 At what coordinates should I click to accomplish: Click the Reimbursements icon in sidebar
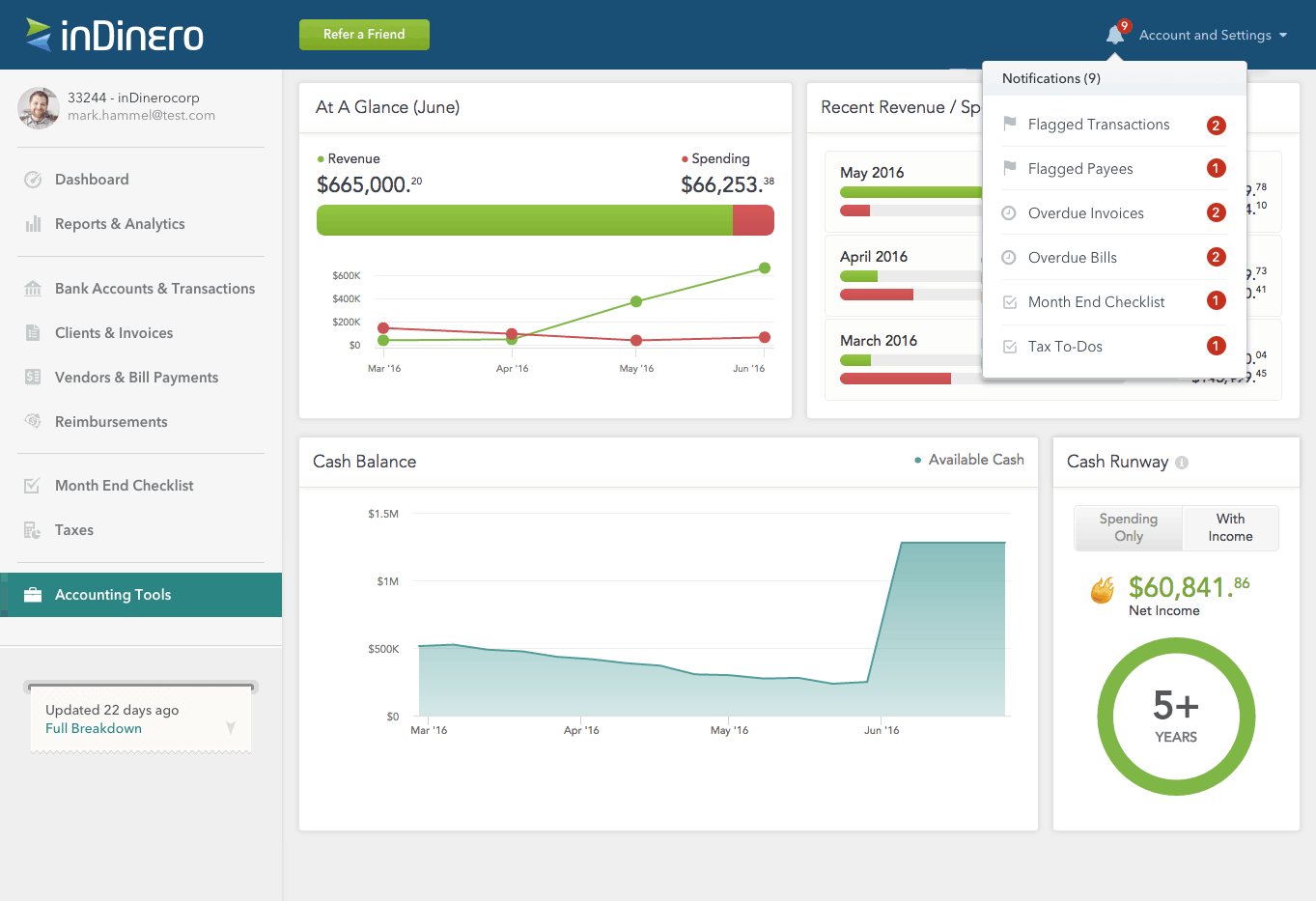[33, 421]
